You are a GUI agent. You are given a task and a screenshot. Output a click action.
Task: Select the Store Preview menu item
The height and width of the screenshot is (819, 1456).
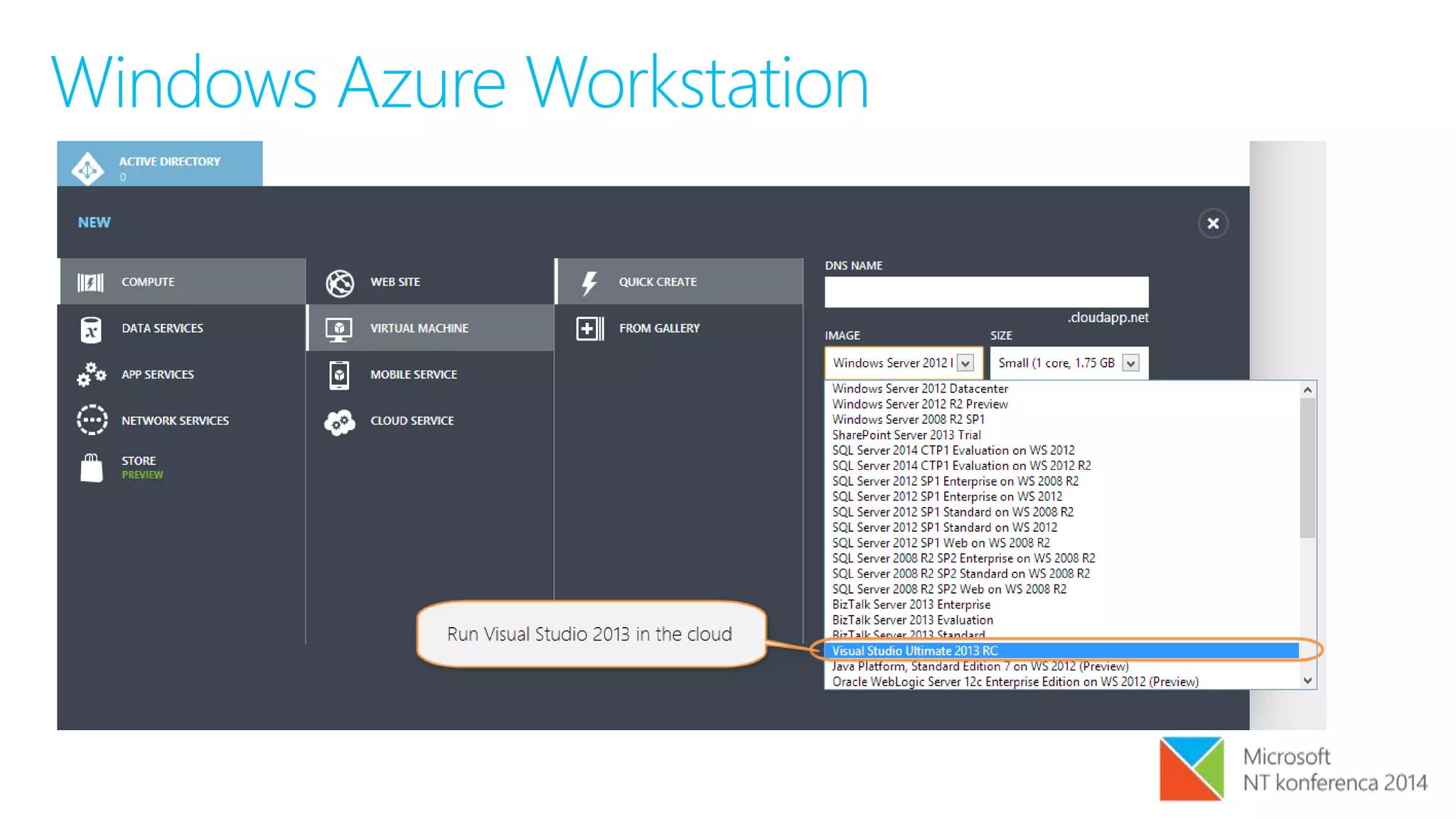[181, 467]
